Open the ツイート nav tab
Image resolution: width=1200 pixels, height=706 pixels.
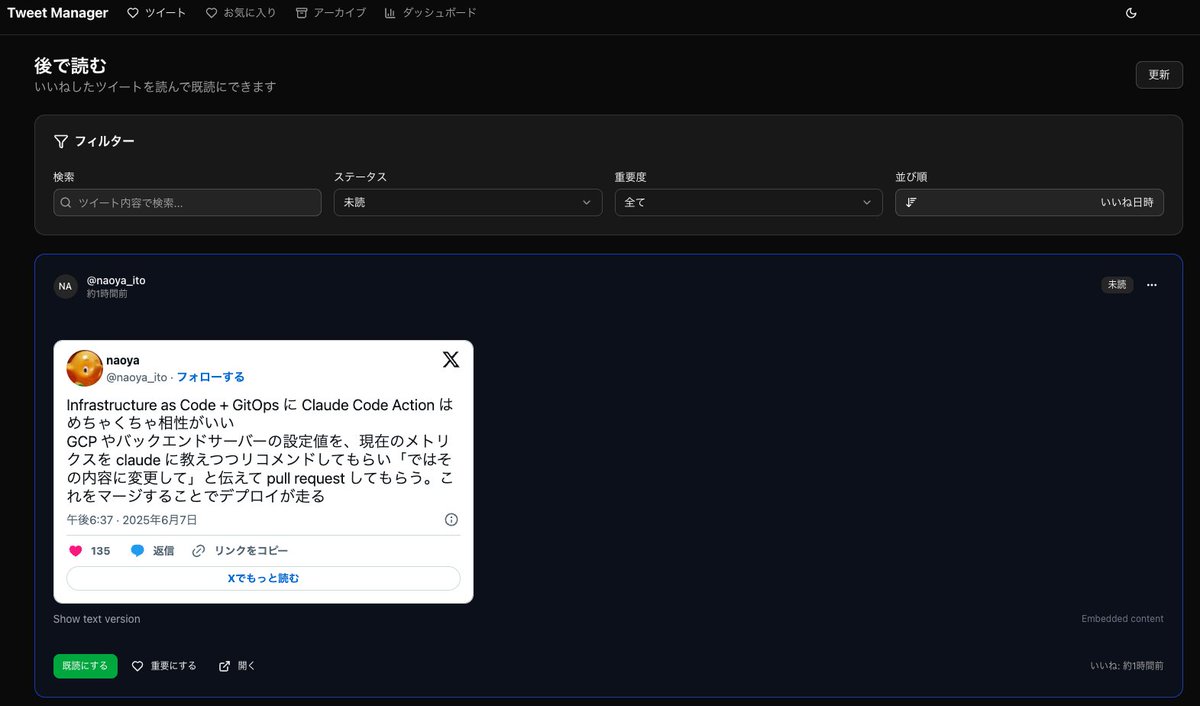pyautogui.click(x=157, y=13)
